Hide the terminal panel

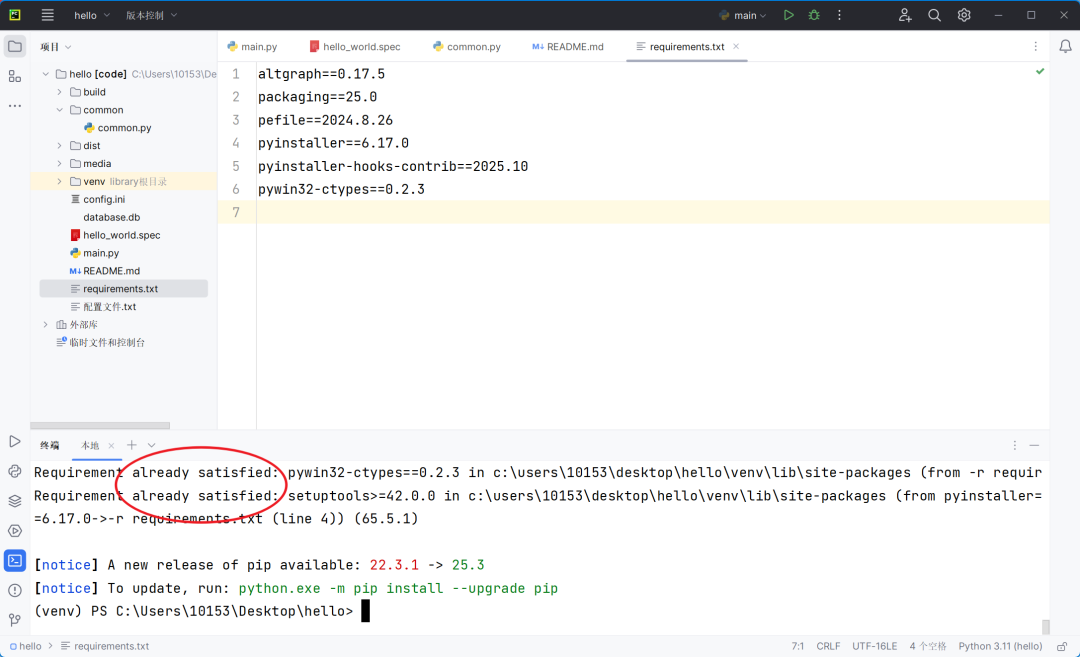tap(1034, 445)
